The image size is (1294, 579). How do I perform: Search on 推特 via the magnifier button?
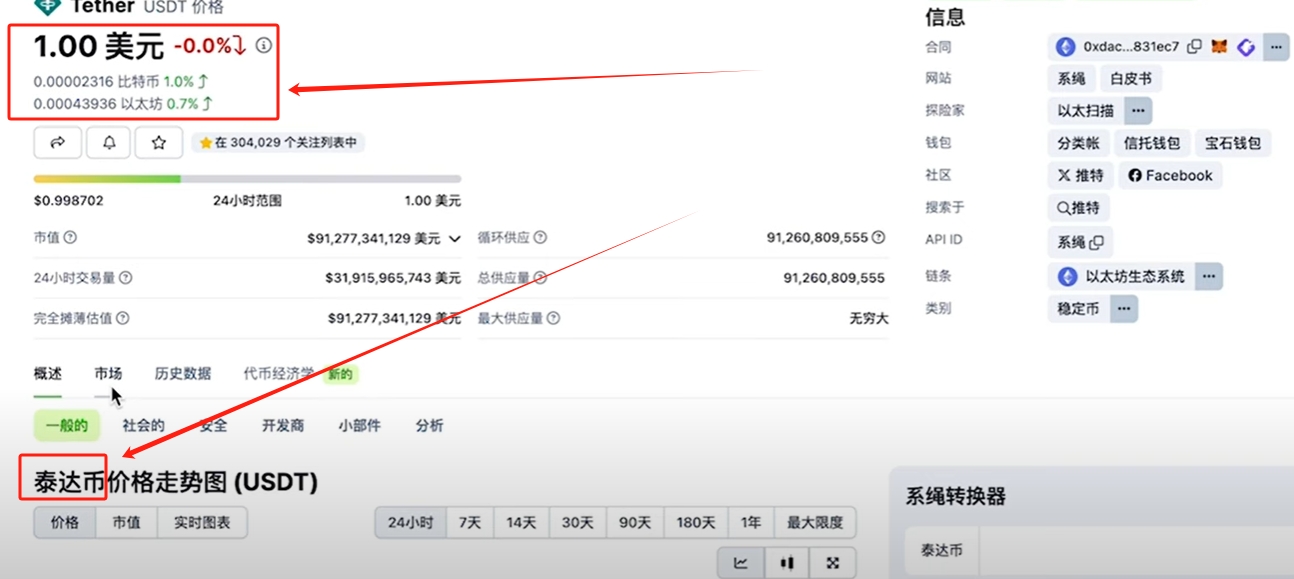(x=1079, y=208)
